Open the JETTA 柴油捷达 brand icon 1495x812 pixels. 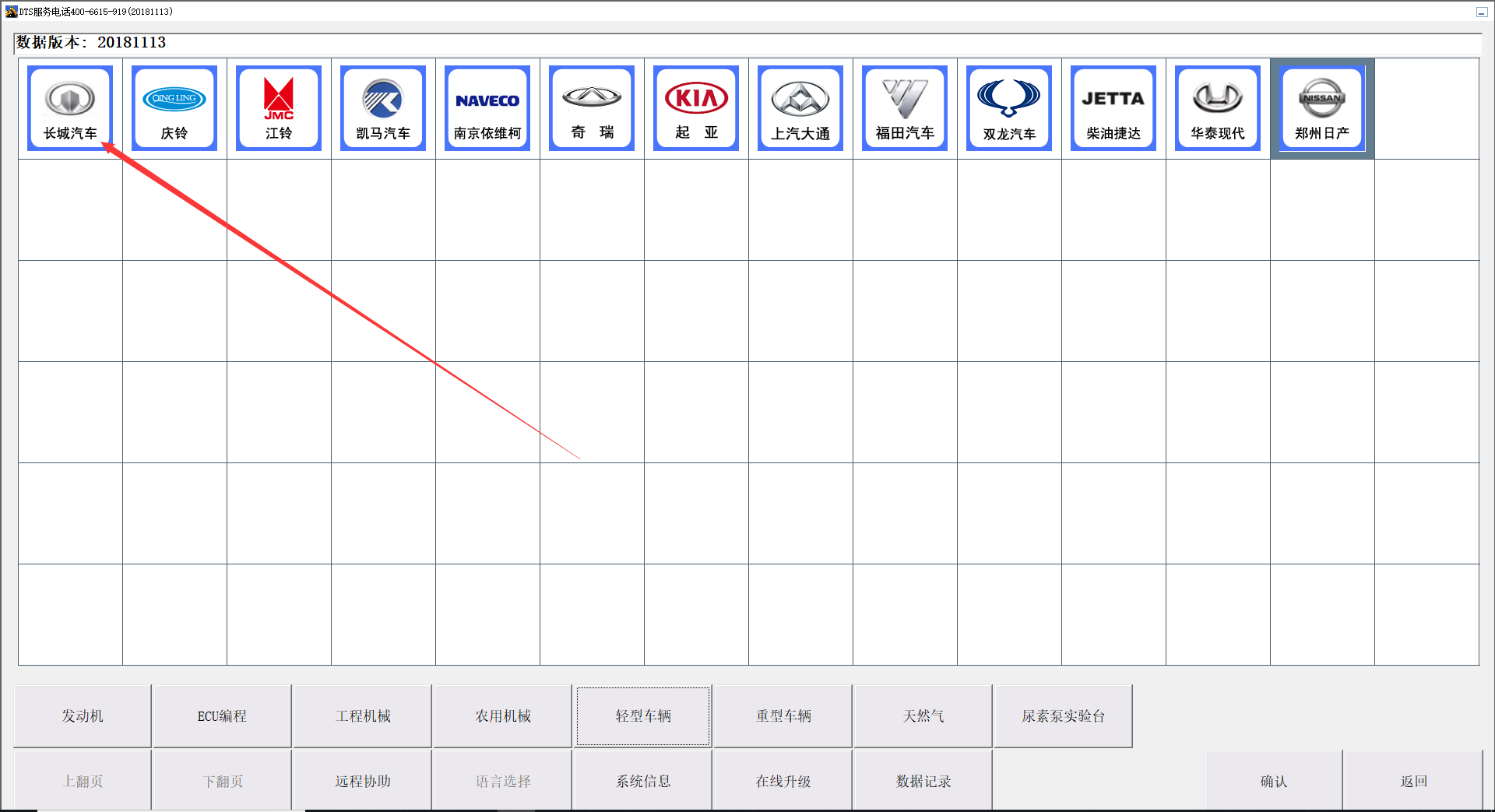[x=1113, y=108]
